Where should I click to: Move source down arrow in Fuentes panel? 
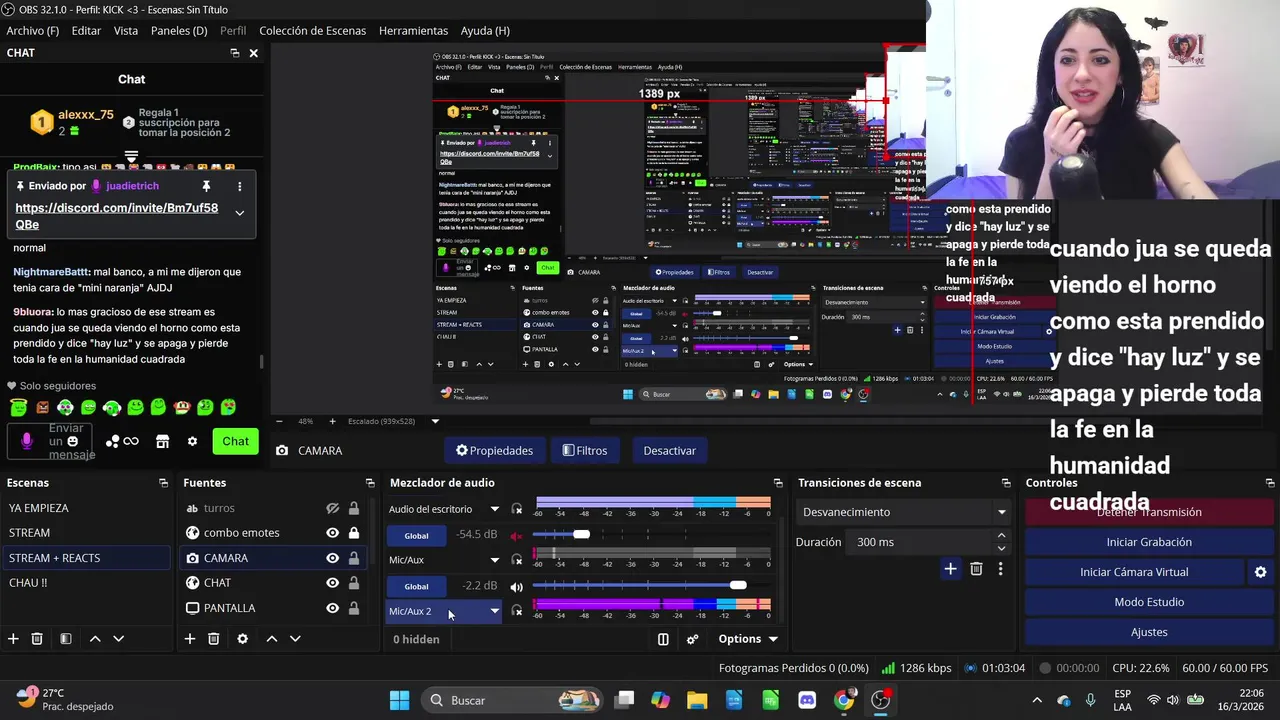click(295, 639)
